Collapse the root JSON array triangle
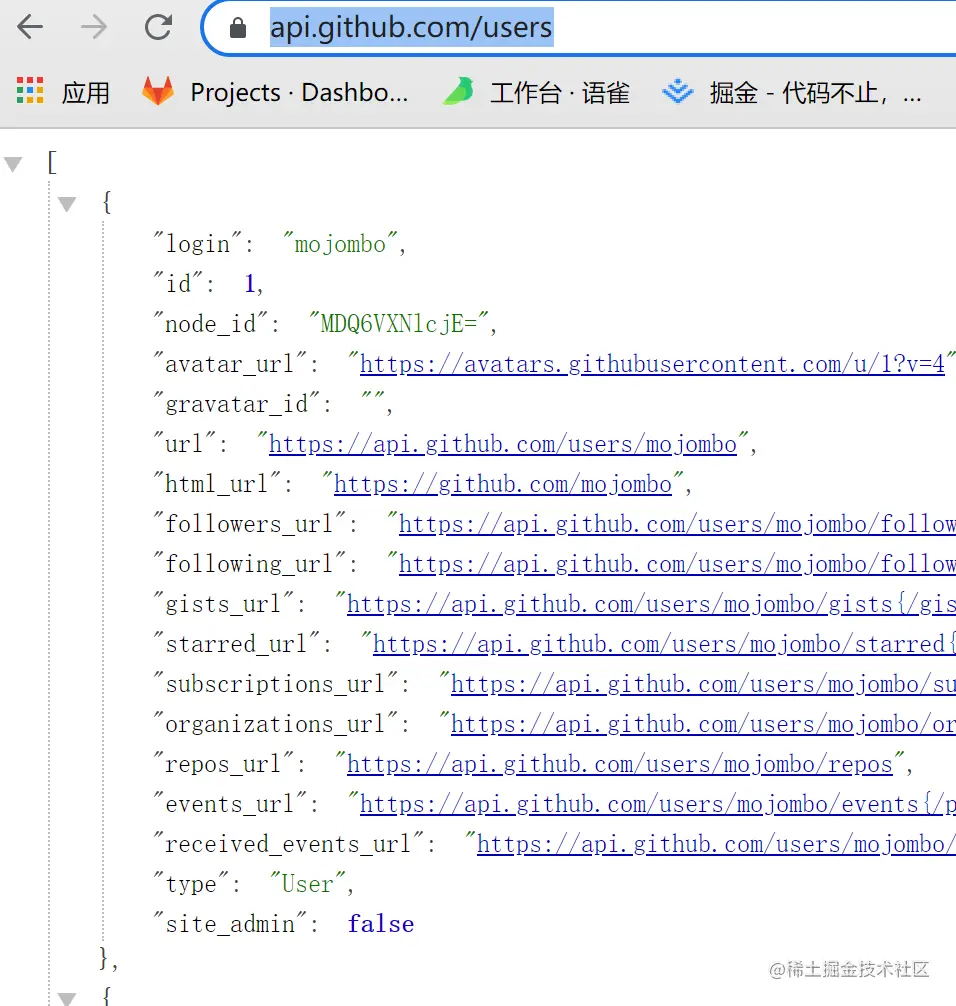 tap(13, 164)
